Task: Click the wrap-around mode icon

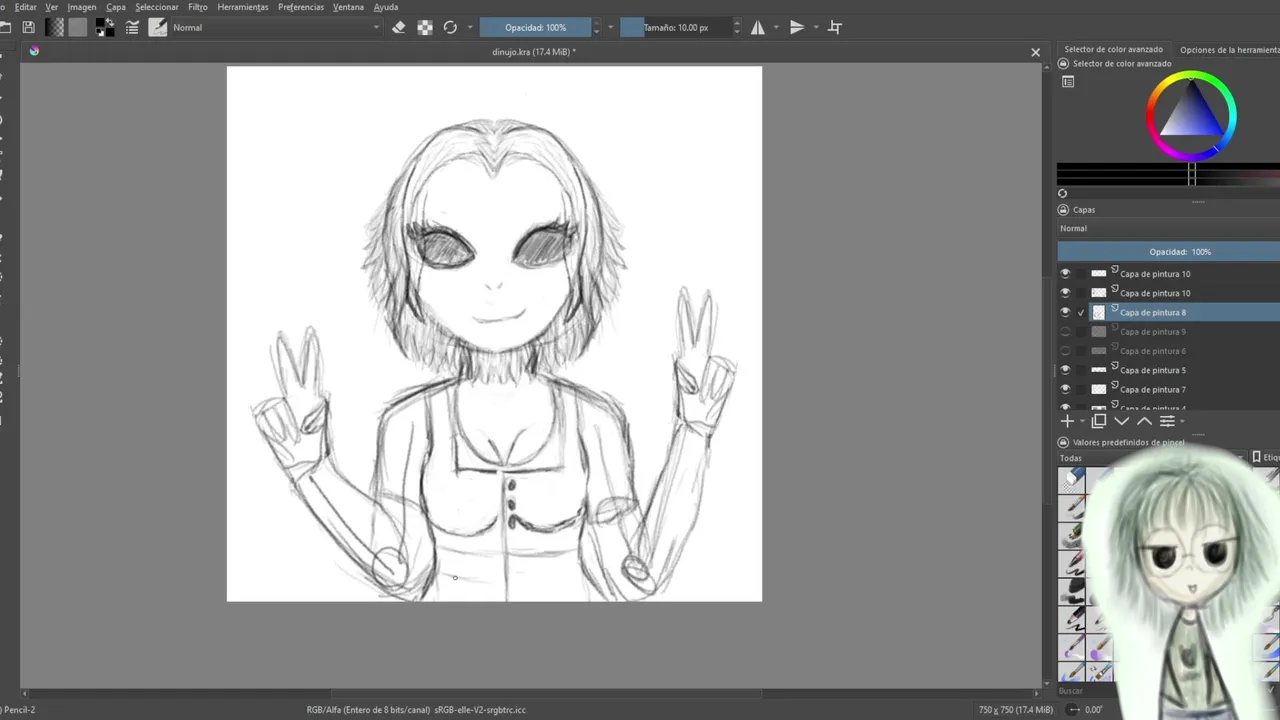Action: (x=835, y=28)
